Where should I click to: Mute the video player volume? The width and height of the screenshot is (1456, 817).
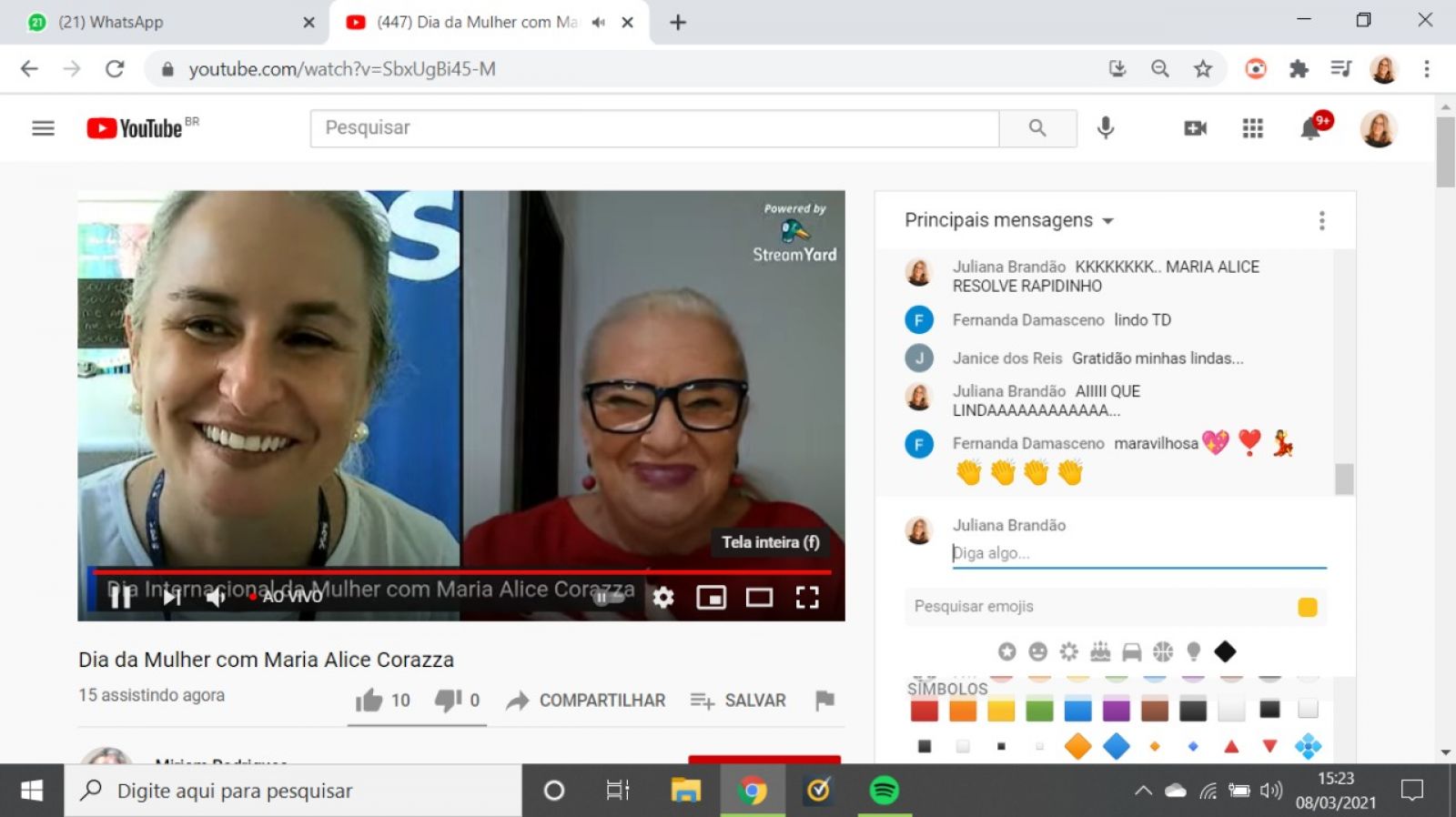pos(216,597)
